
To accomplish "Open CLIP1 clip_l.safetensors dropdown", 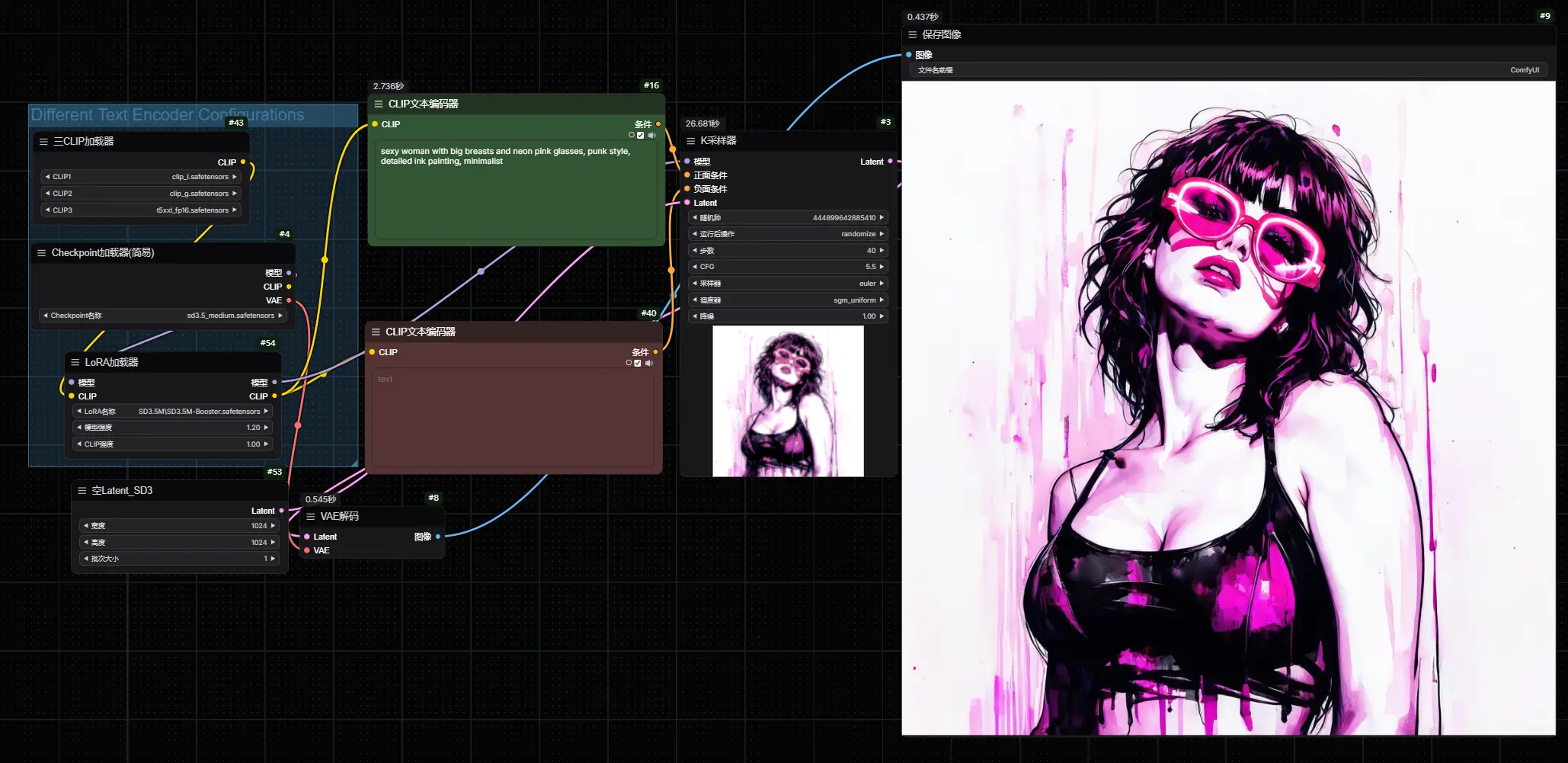I will (x=141, y=177).
